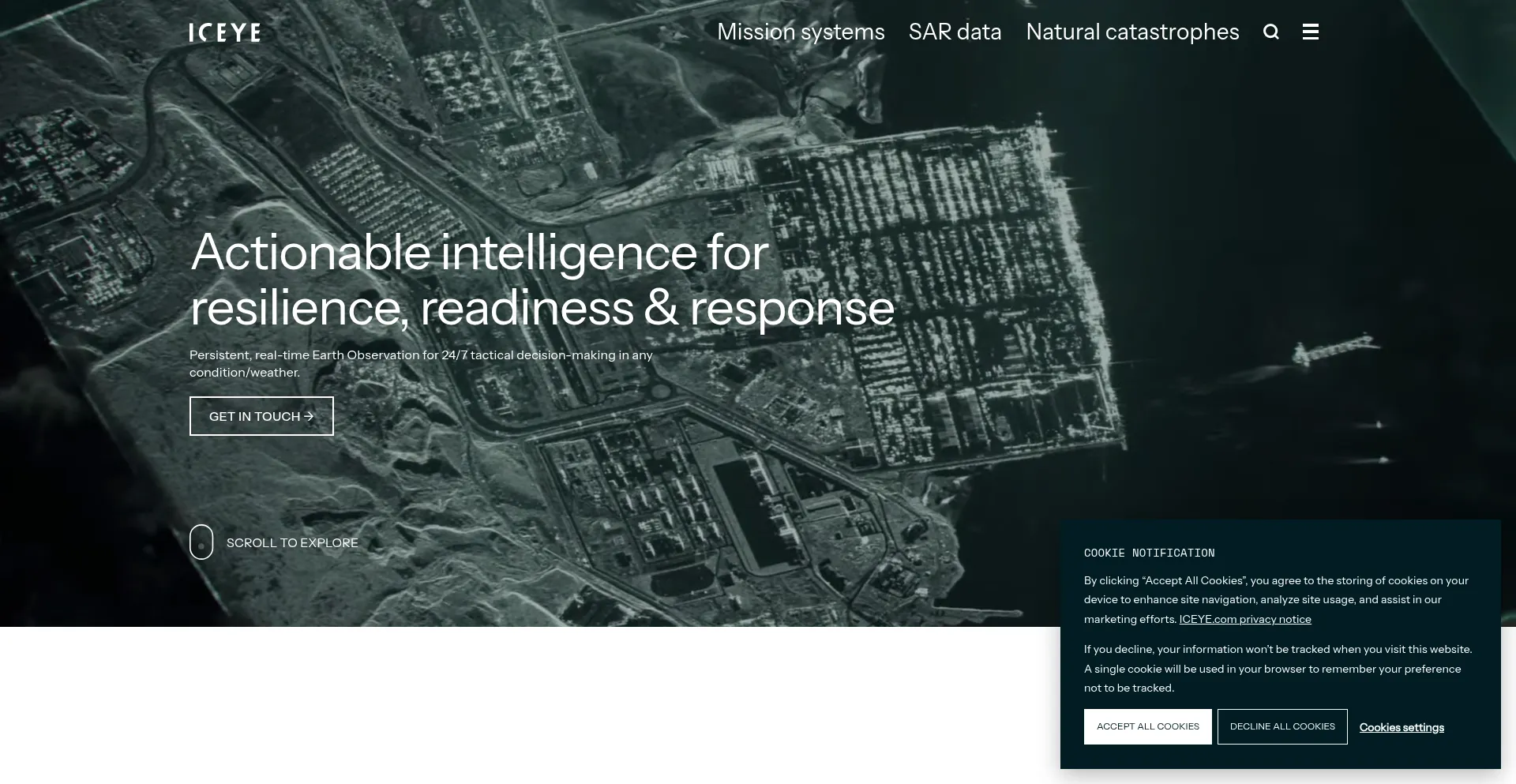This screenshot has height=784, width=1516.
Task: Open the Mission systems menu
Action: click(x=801, y=32)
